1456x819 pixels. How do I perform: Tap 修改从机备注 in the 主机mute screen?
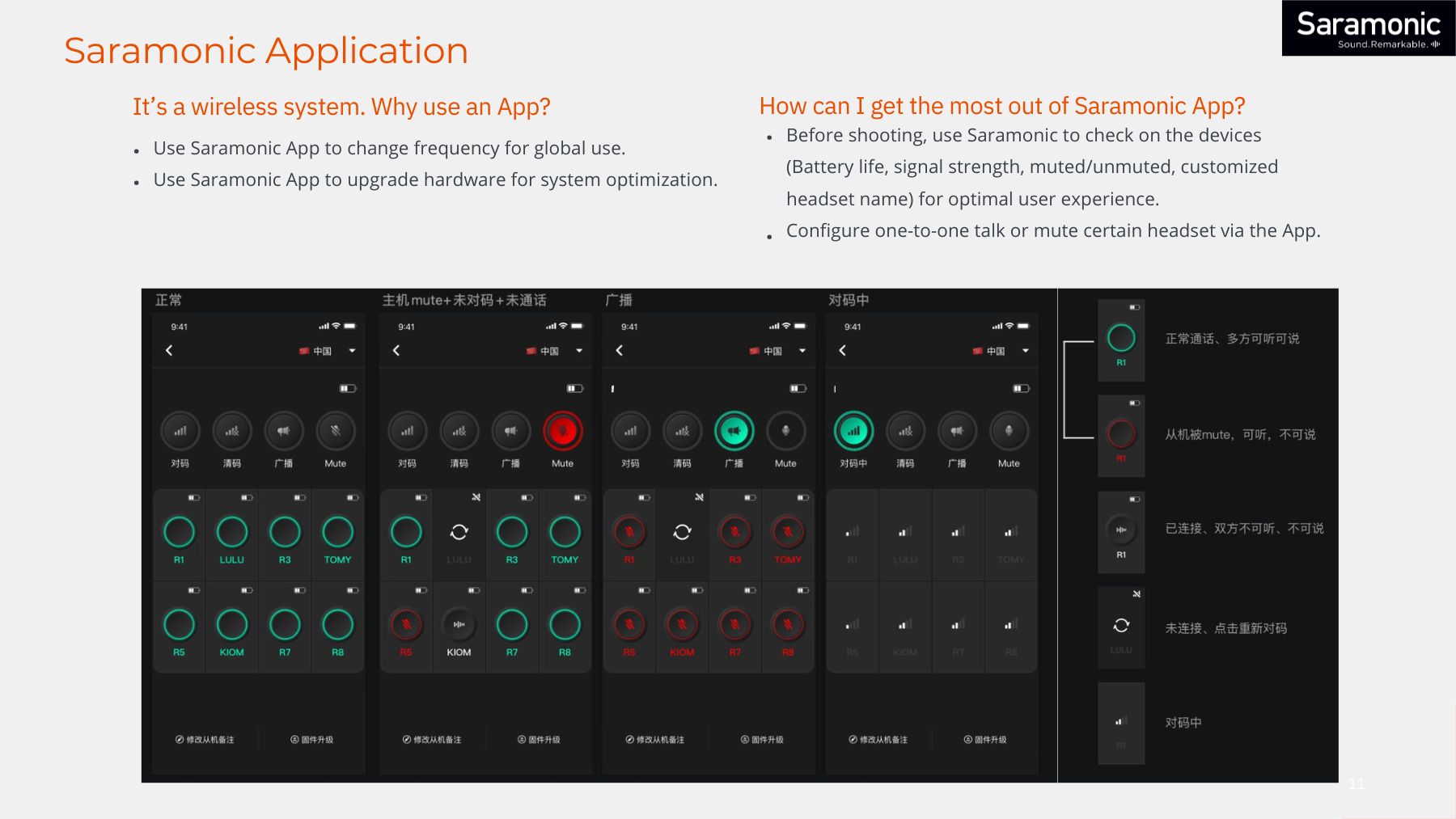pos(432,740)
